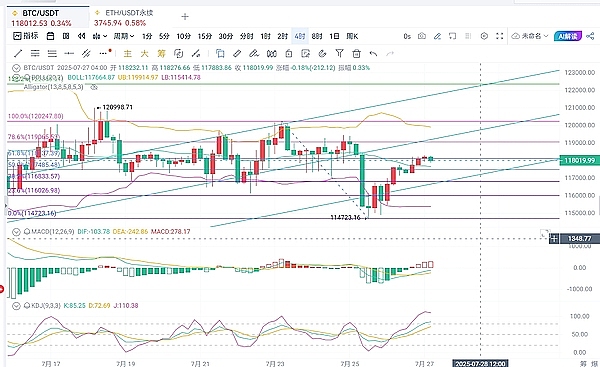The image size is (600, 367).
Task: Toggle the 主 main force indicator
Action: [127, 54]
